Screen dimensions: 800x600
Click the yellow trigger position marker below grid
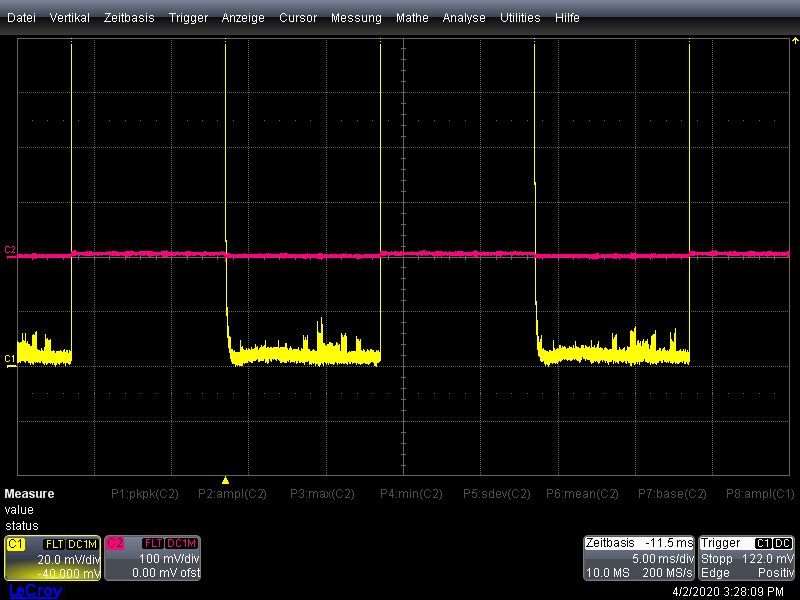[225, 480]
